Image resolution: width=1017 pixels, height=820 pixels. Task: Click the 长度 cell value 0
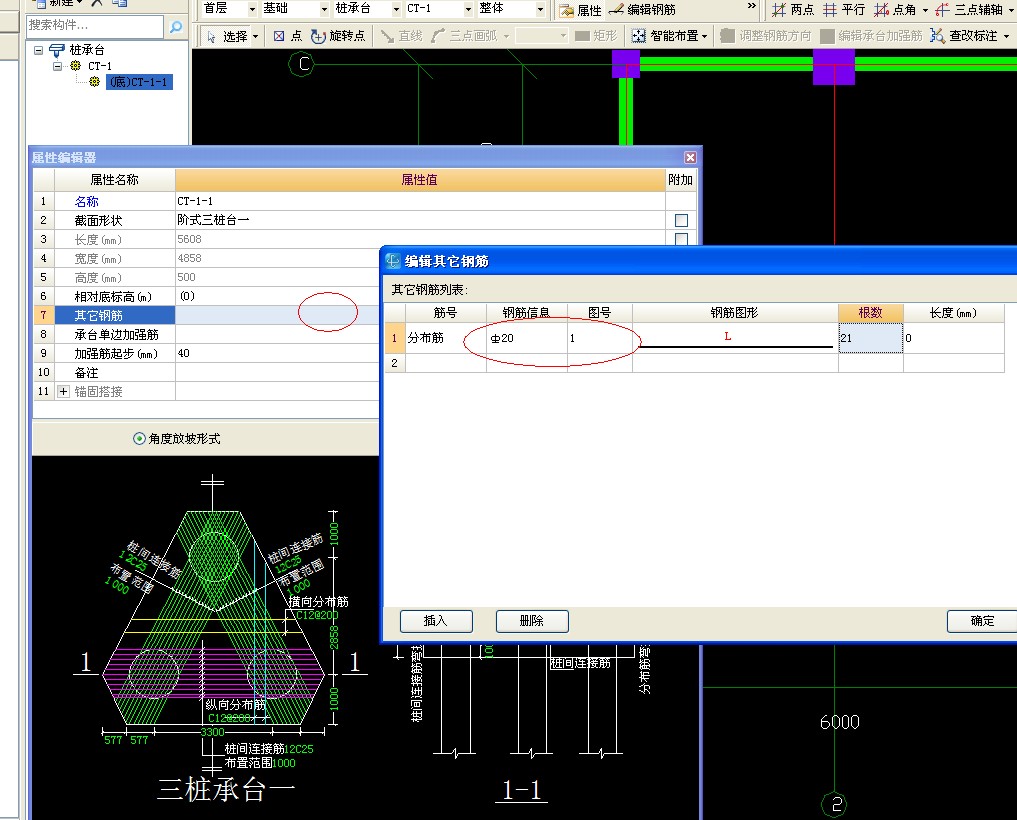[953, 338]
